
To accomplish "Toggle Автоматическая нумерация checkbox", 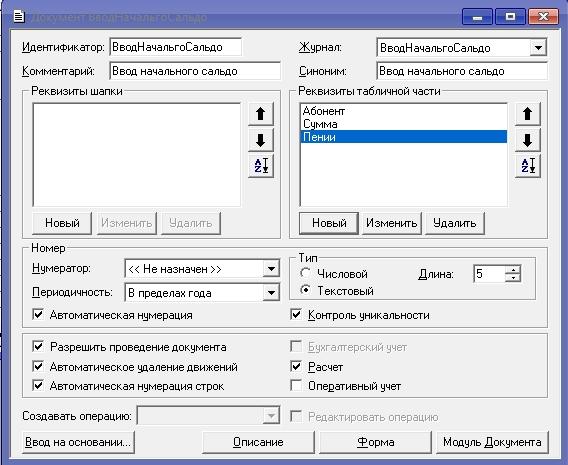I will tap(38, 314).
